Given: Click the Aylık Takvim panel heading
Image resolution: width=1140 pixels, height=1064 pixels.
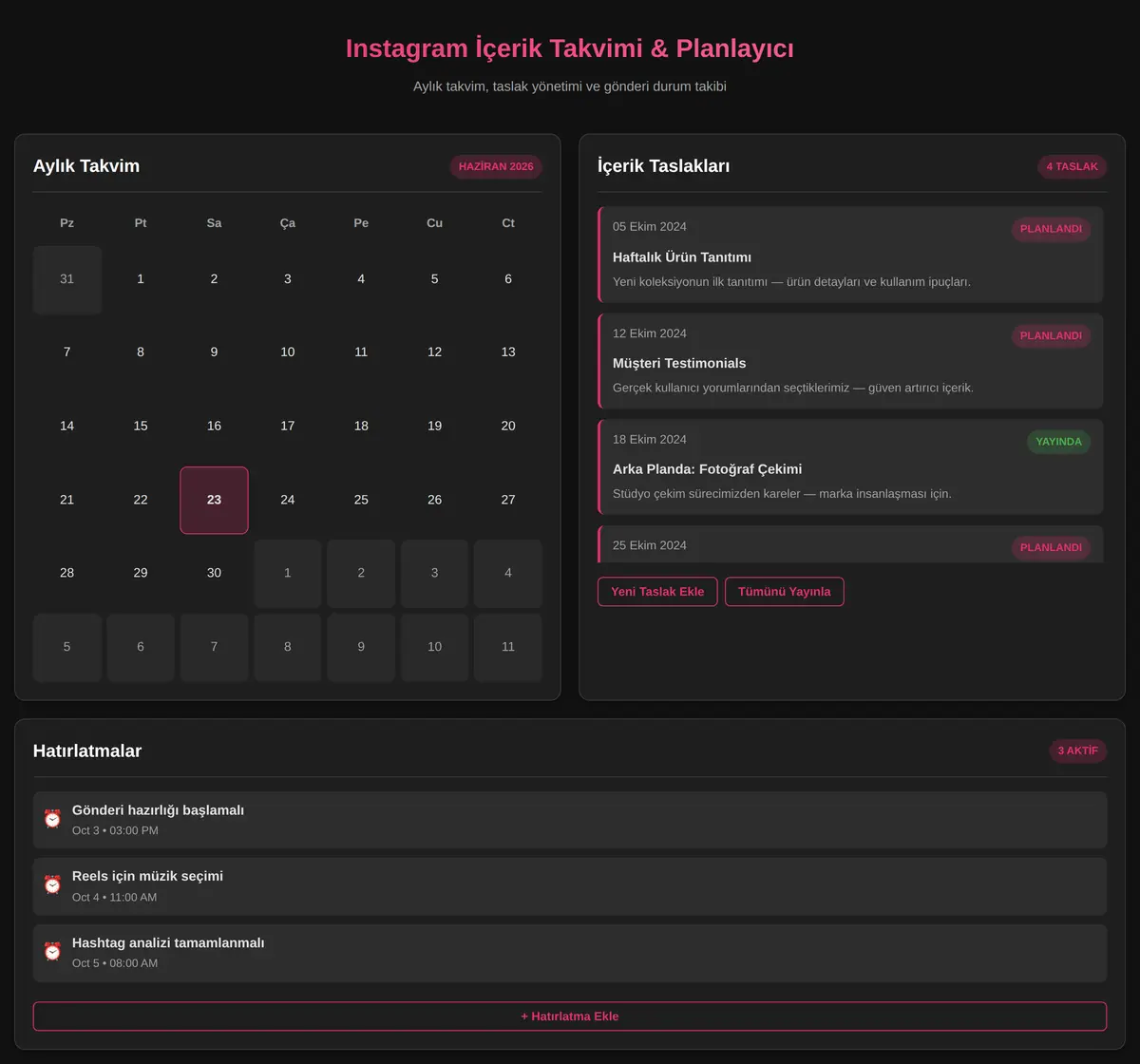Looking at the screenshot, I should [x=86, y=166].
